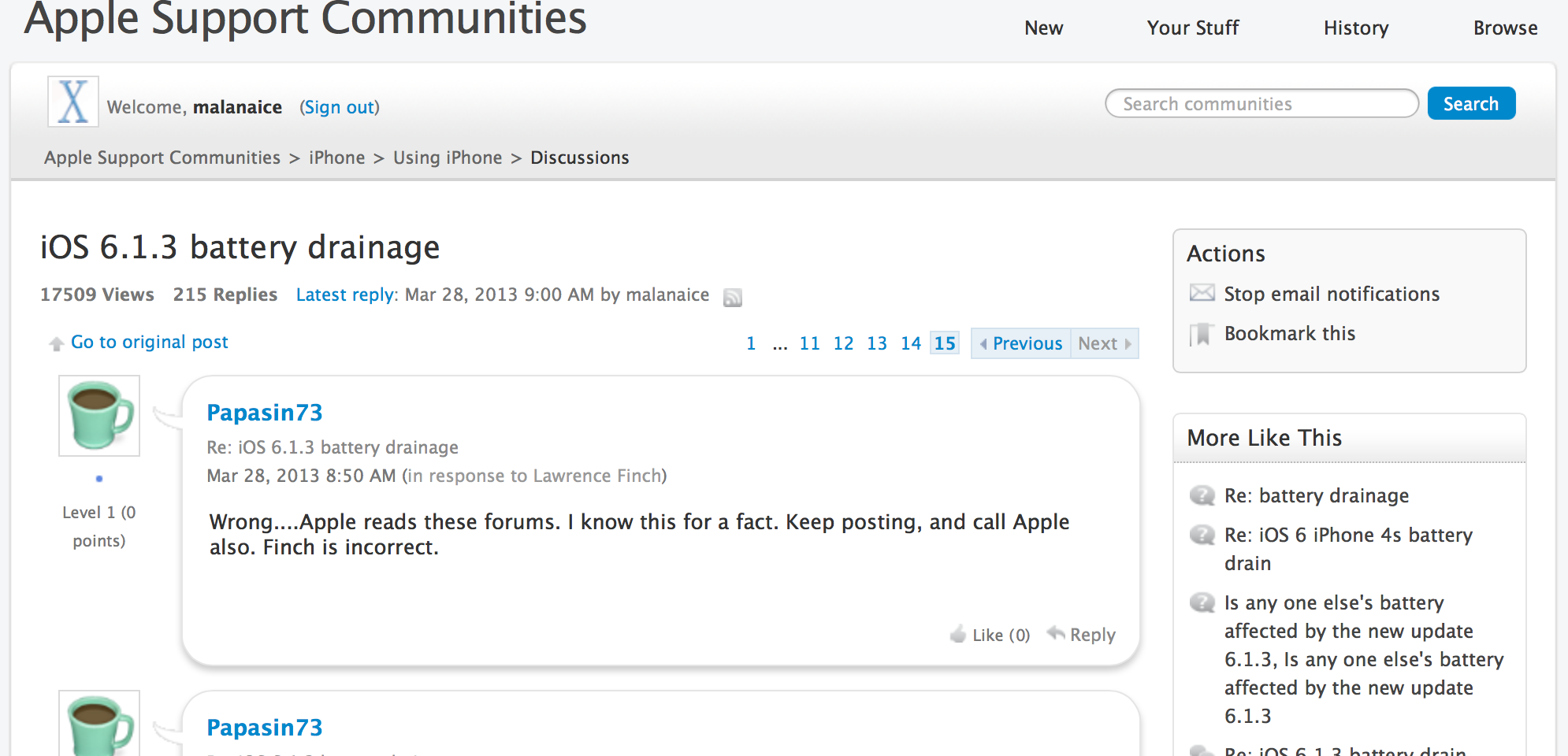The width and height of the screenshot is (1568, 756).
Task: Click the envelope email notifications icon
Action: 1202,293
